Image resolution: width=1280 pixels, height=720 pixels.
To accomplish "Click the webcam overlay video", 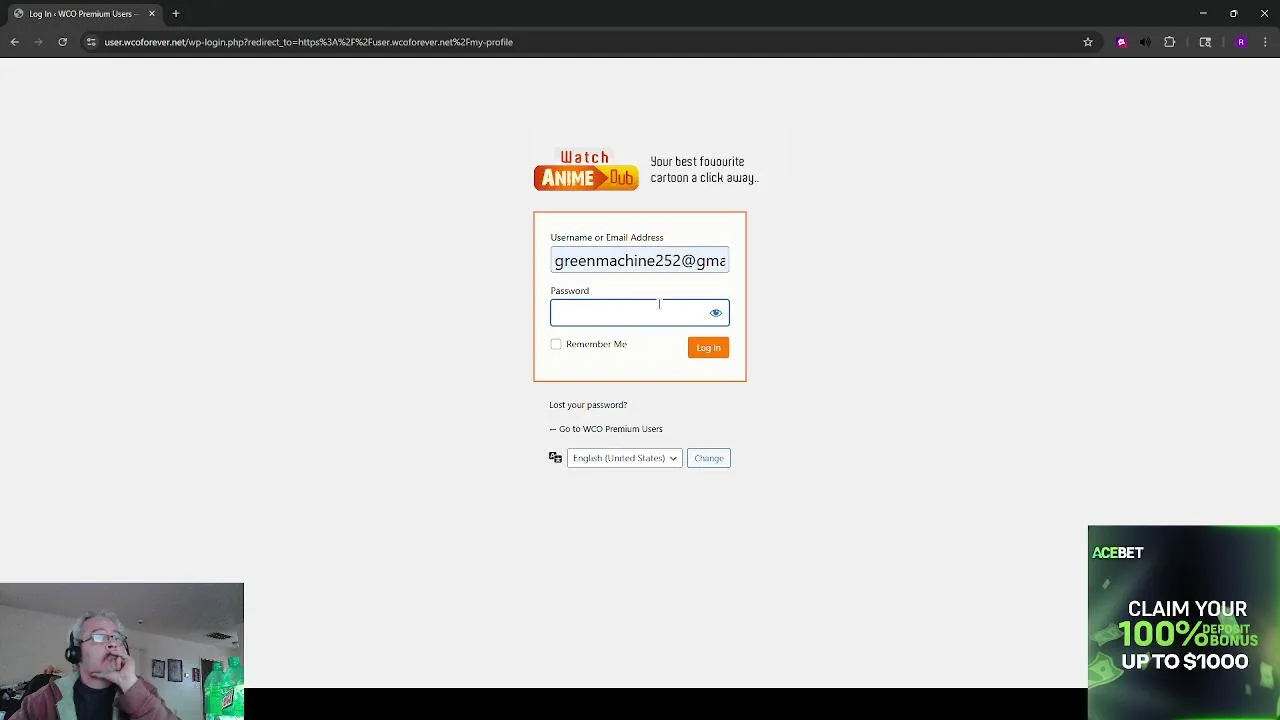I will pyautogui.click(x=122, y=651).
